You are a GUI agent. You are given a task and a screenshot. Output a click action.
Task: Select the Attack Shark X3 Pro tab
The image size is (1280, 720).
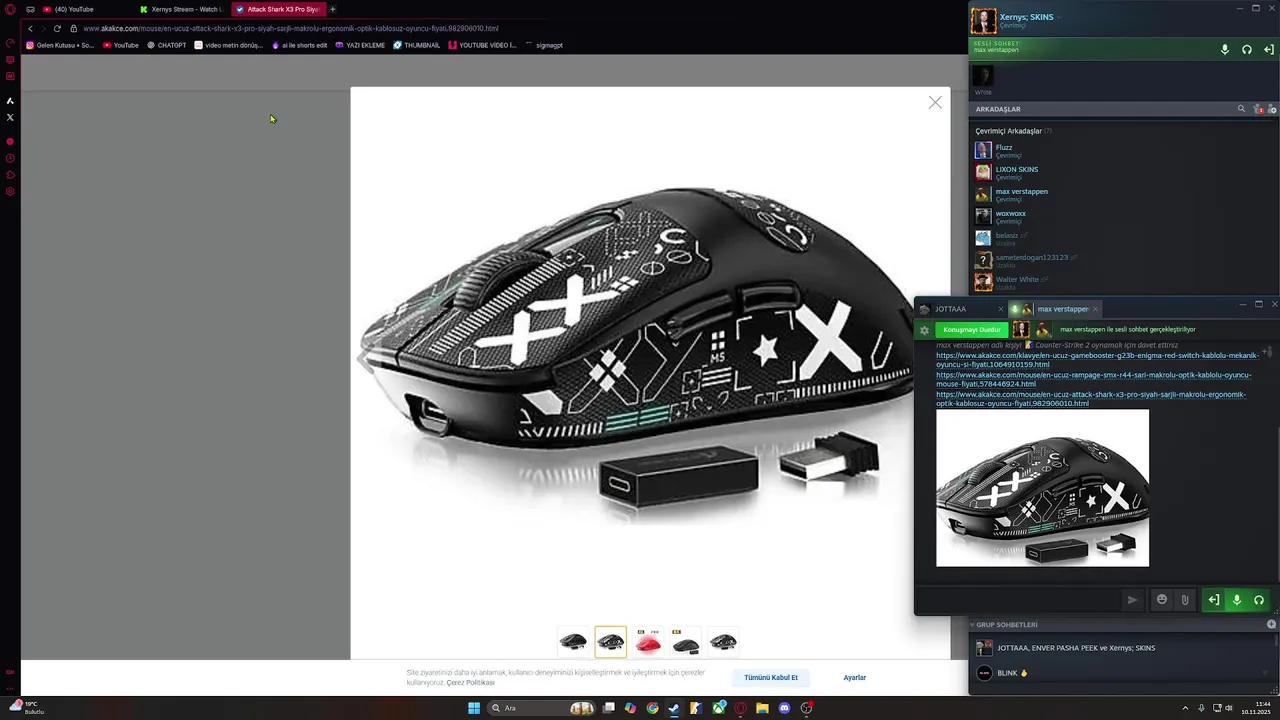[278, 9]
